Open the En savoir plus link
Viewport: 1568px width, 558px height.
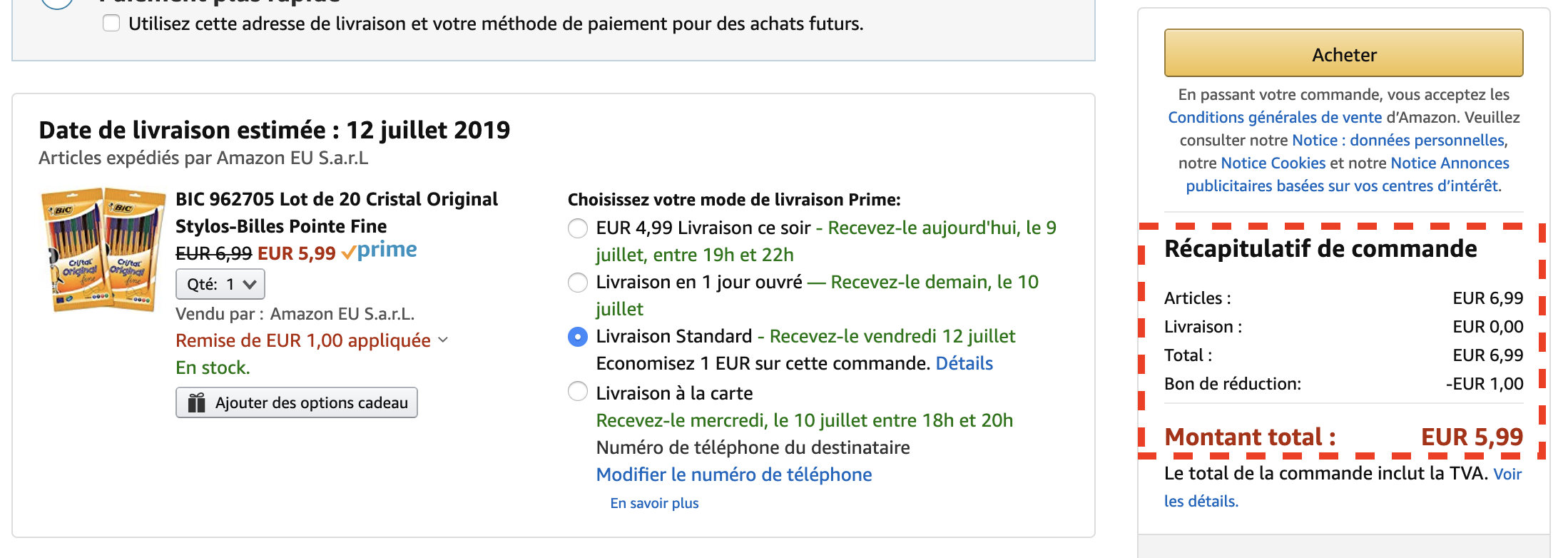pos(654,503)
